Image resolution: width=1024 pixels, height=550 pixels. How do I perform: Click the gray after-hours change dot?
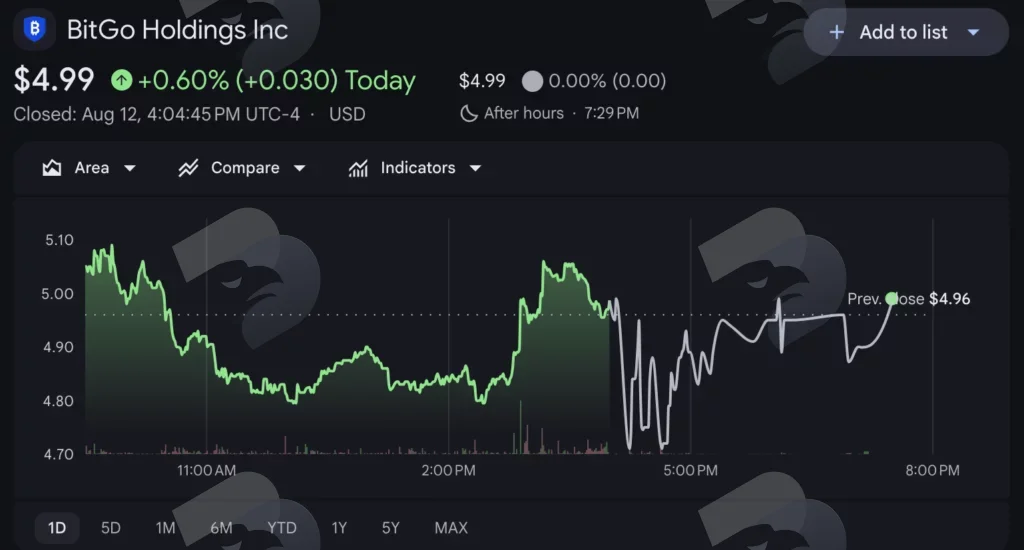(x=532, y=81)
